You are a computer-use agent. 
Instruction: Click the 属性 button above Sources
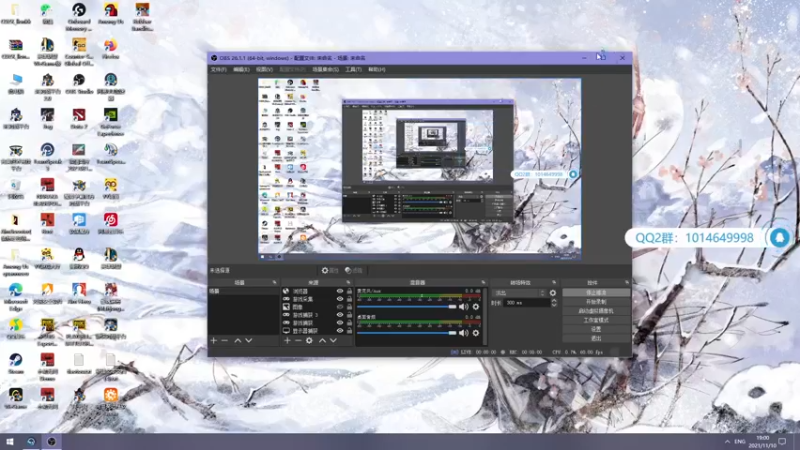point(330,270)
